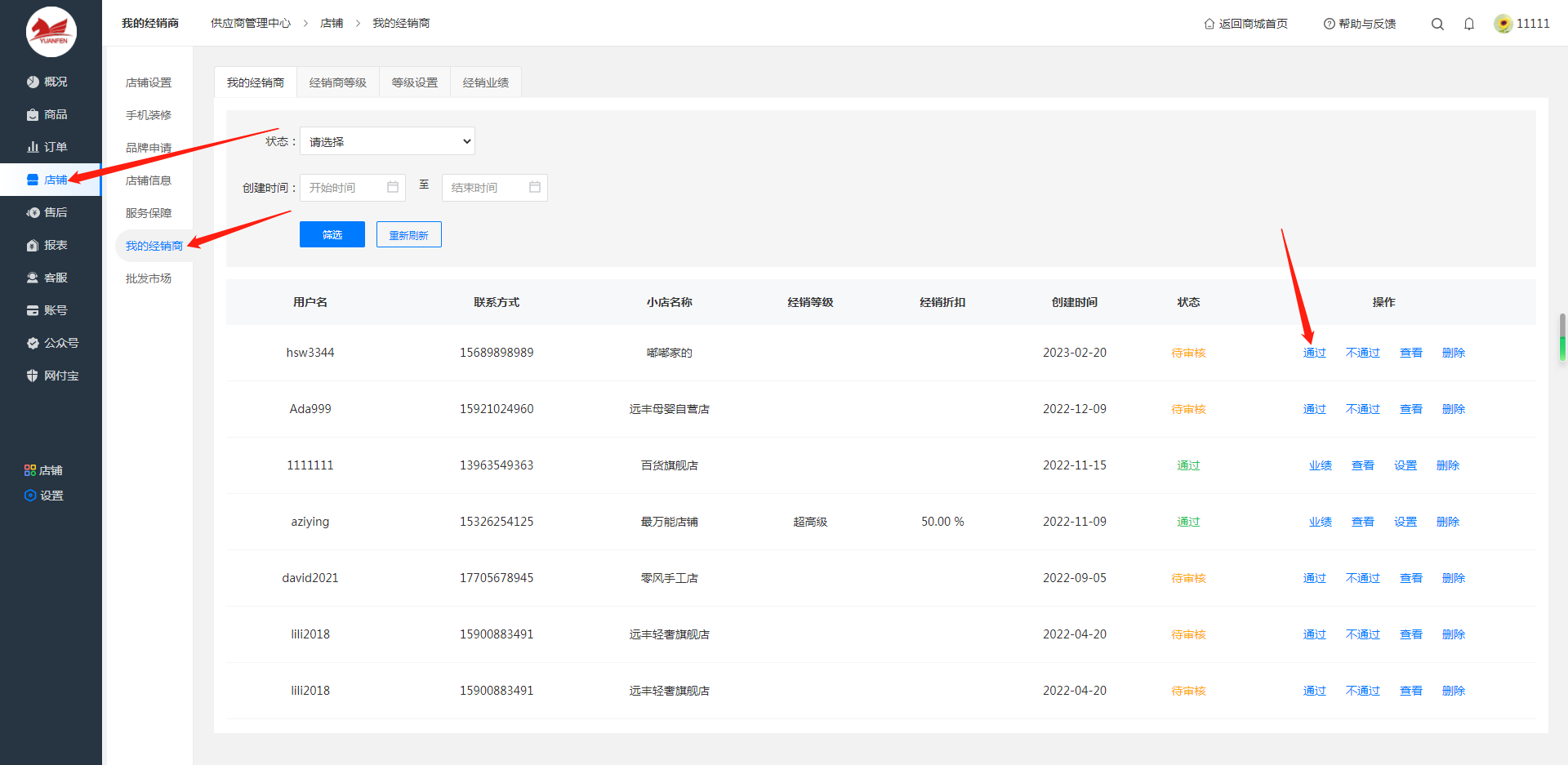Image resolution: width=1568 pixels, height=765 pixels.
Task: Open the 网付宝 payment icon in sidebar
Action: 33,376
